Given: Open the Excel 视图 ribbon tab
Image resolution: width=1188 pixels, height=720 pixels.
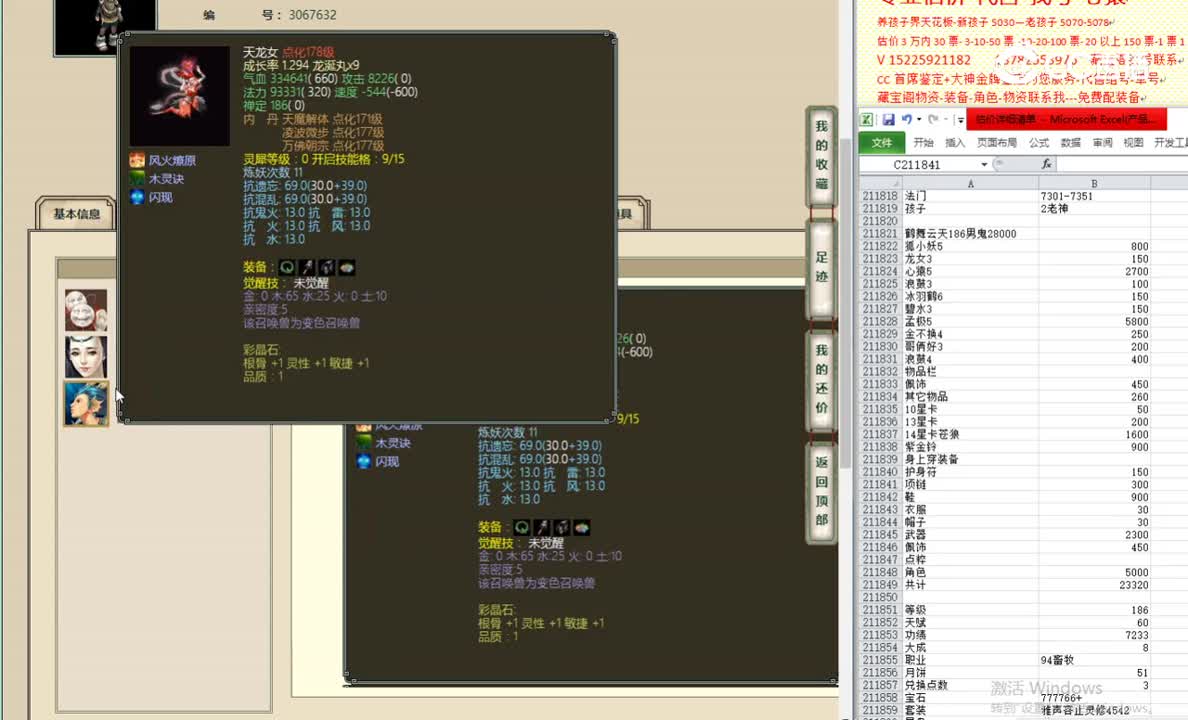Looking at the screenshot, I should coord(1133,142).
